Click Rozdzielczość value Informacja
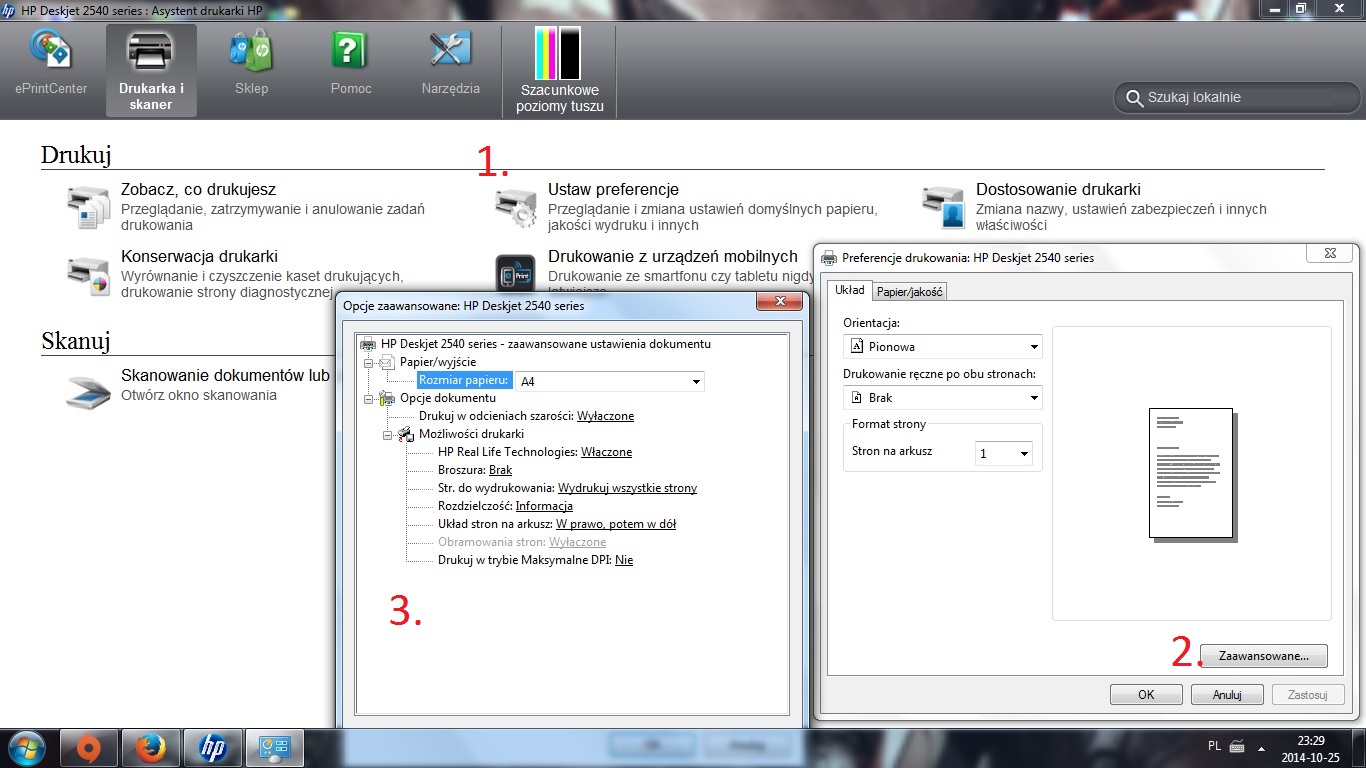The width and height of the screenshot is (1366, 768). point(544,506)
